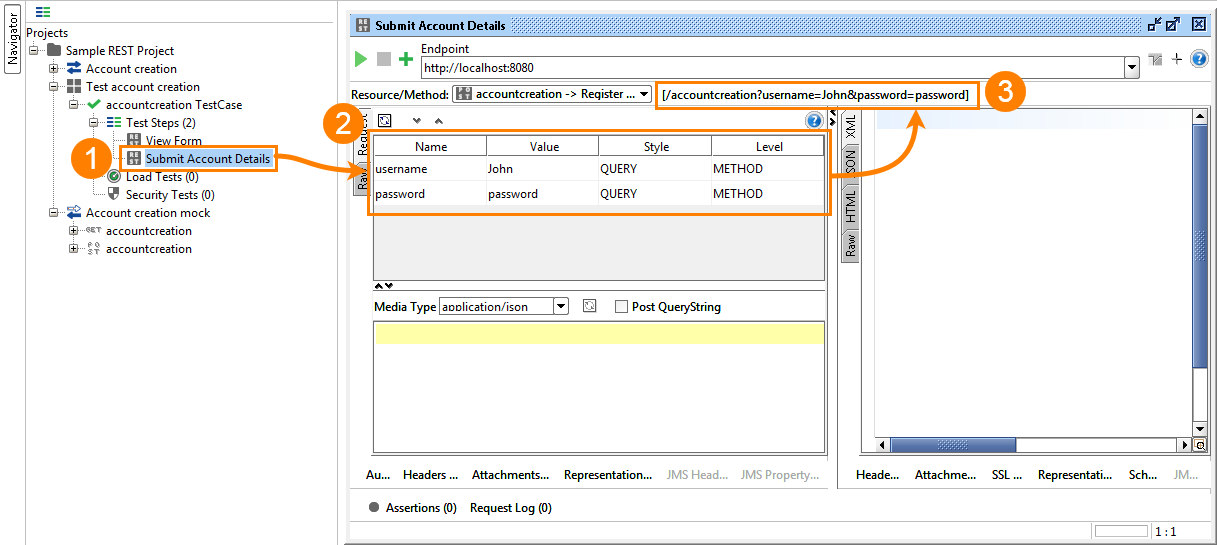
Task: Switch to the response HTML tab
Action: pos(851,206)
